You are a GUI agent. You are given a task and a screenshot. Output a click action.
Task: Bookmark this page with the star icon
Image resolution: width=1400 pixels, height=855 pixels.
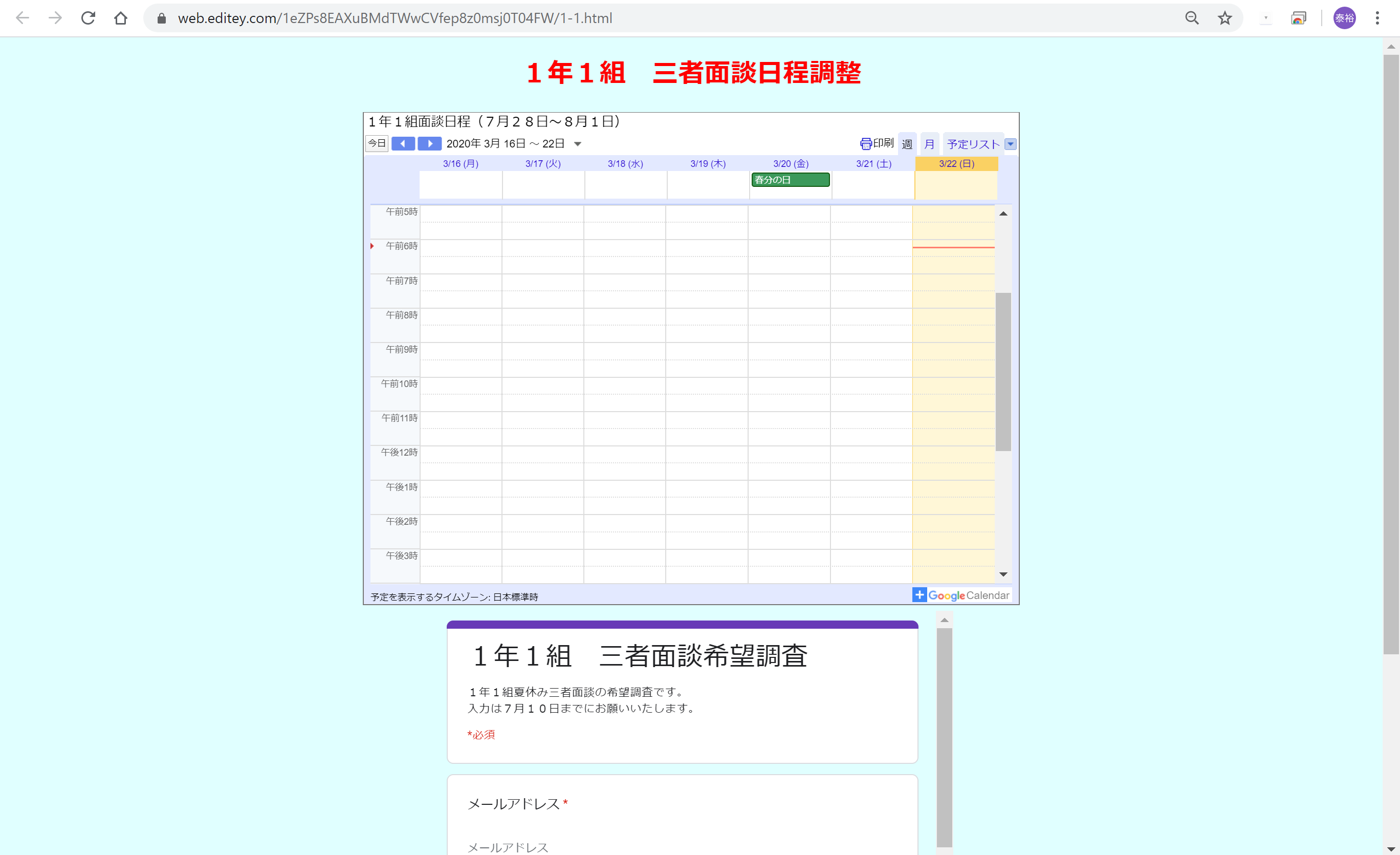tap(1224, 18)
